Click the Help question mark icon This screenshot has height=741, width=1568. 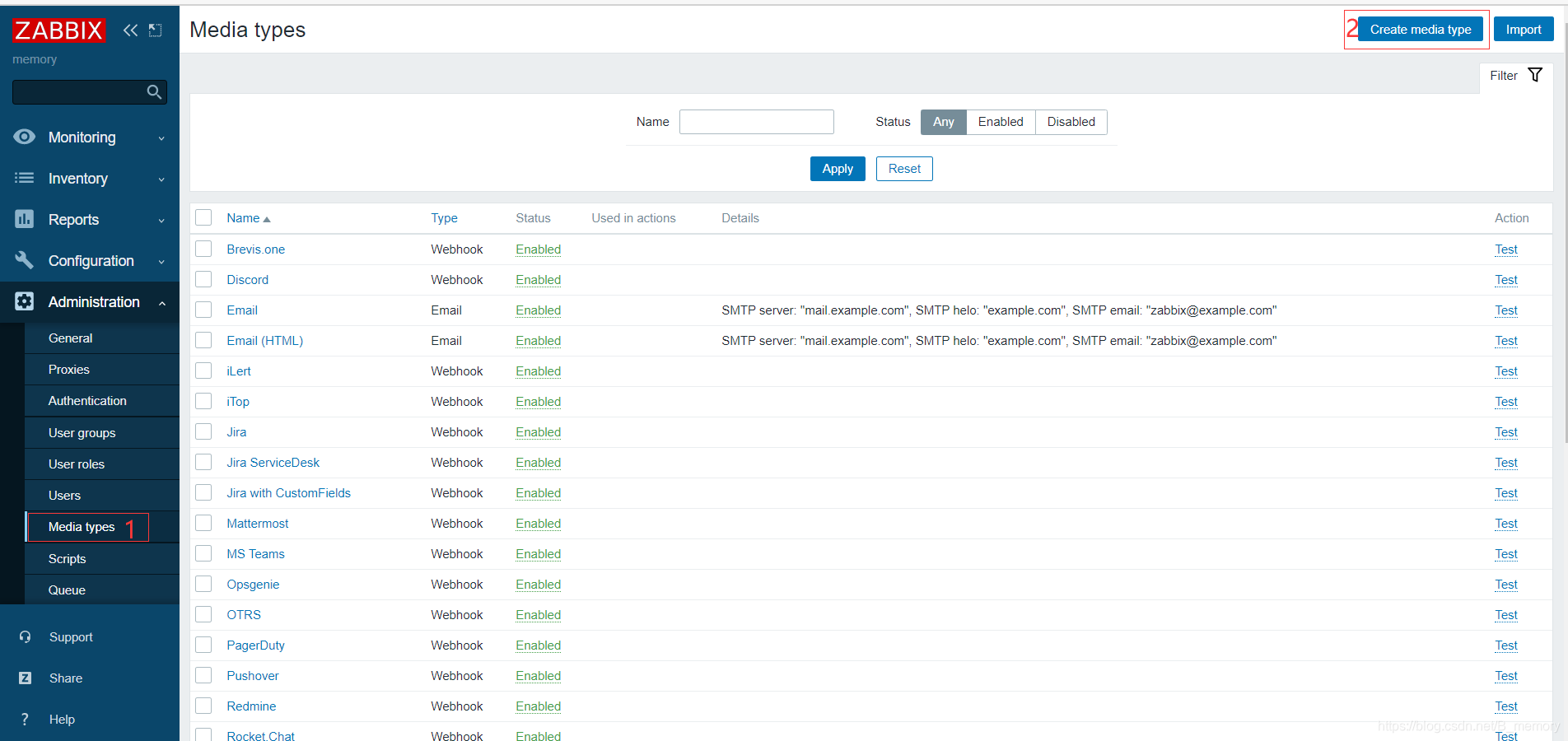[x=26, y=720]
